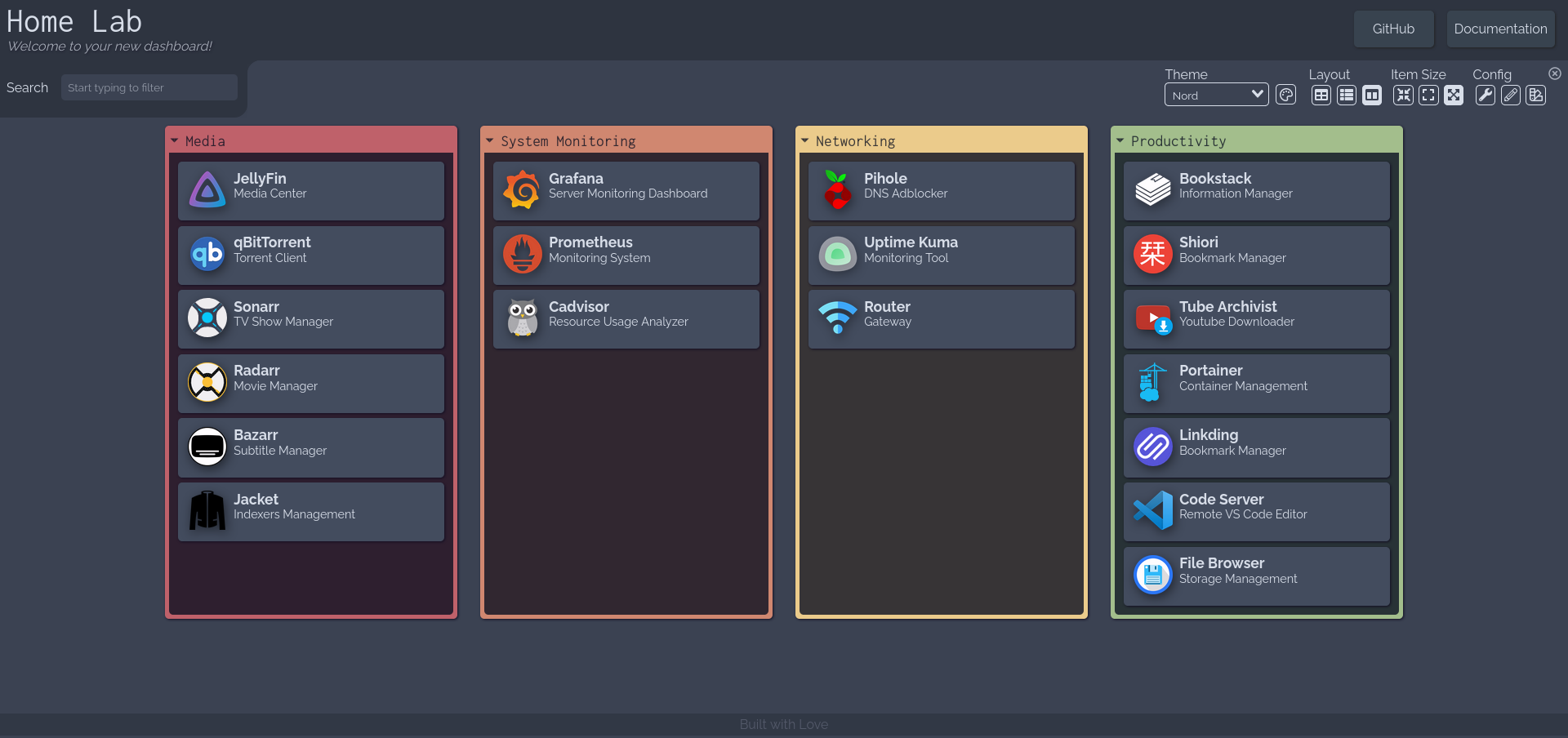Open Bookstack stacked-pages icon
Screen dimensions: 1568x738
pyautogui.click(x=1153, y=190)
